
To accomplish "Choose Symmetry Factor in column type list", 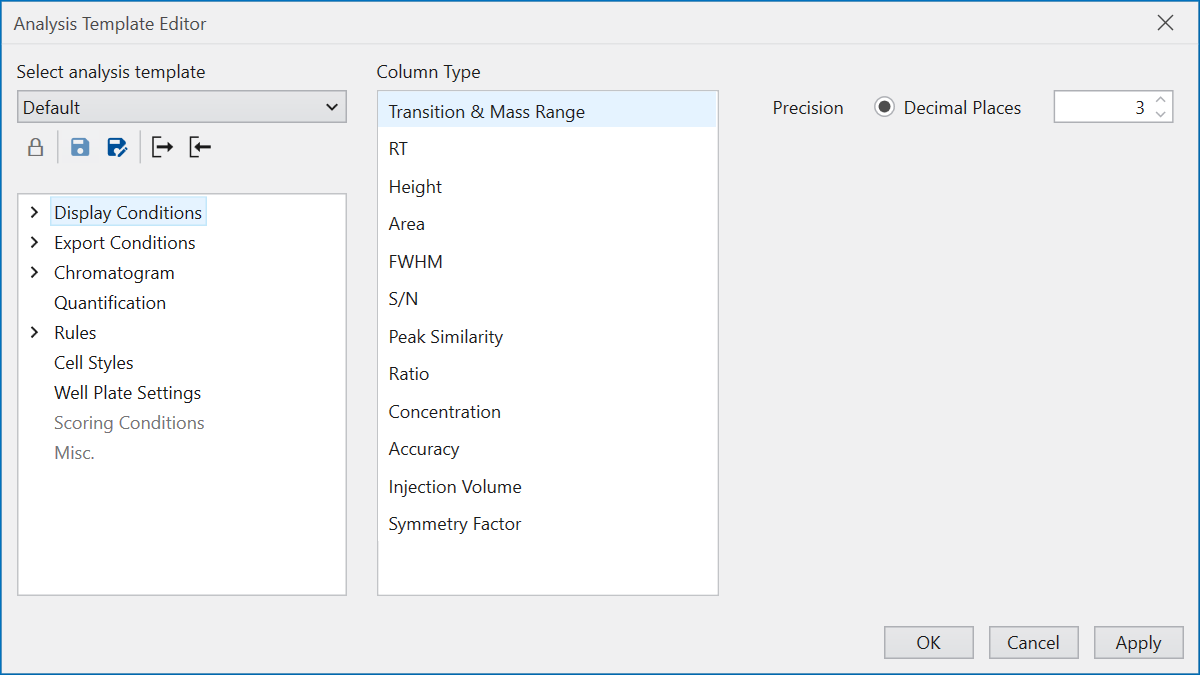I will coord(455,524).
